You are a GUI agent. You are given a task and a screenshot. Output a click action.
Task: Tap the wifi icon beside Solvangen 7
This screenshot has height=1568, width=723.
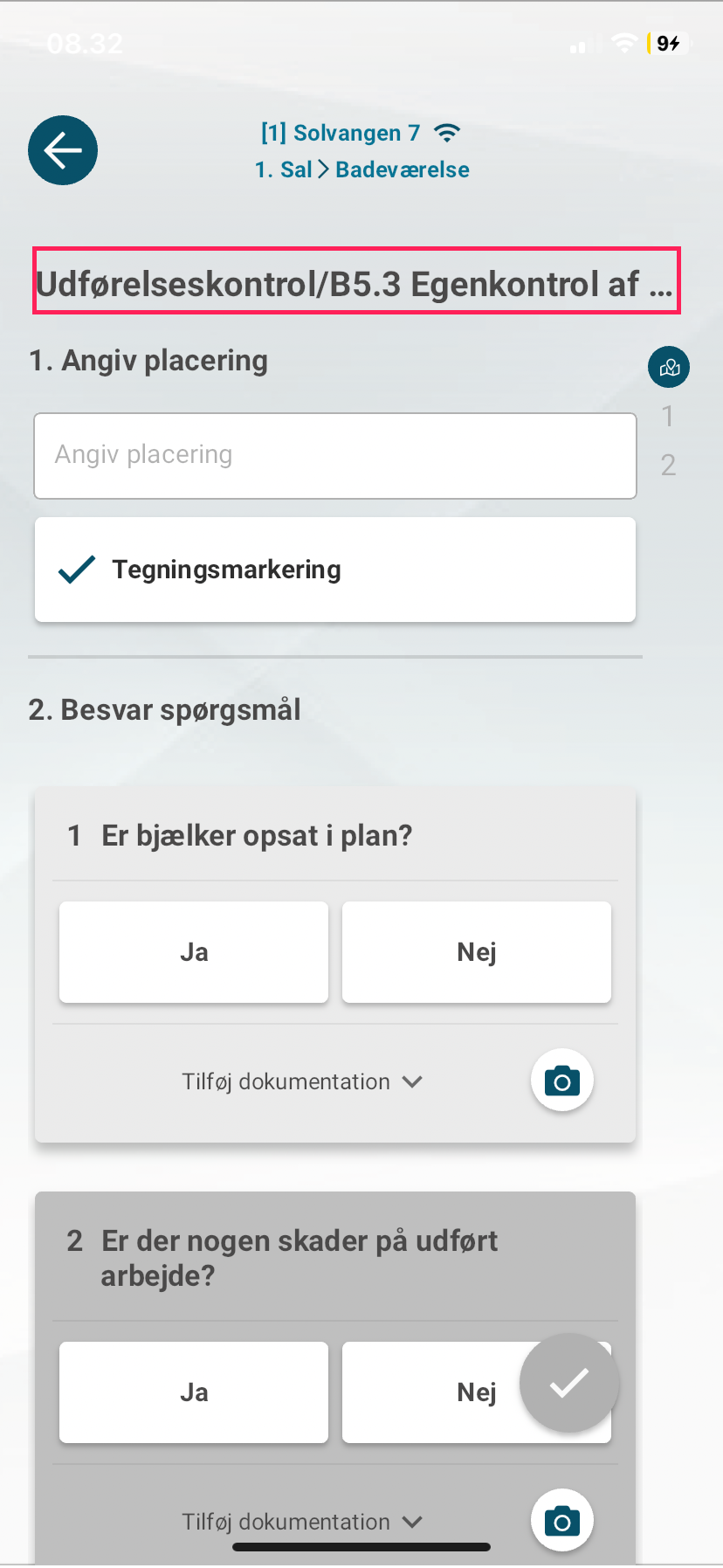pos(447,133)
